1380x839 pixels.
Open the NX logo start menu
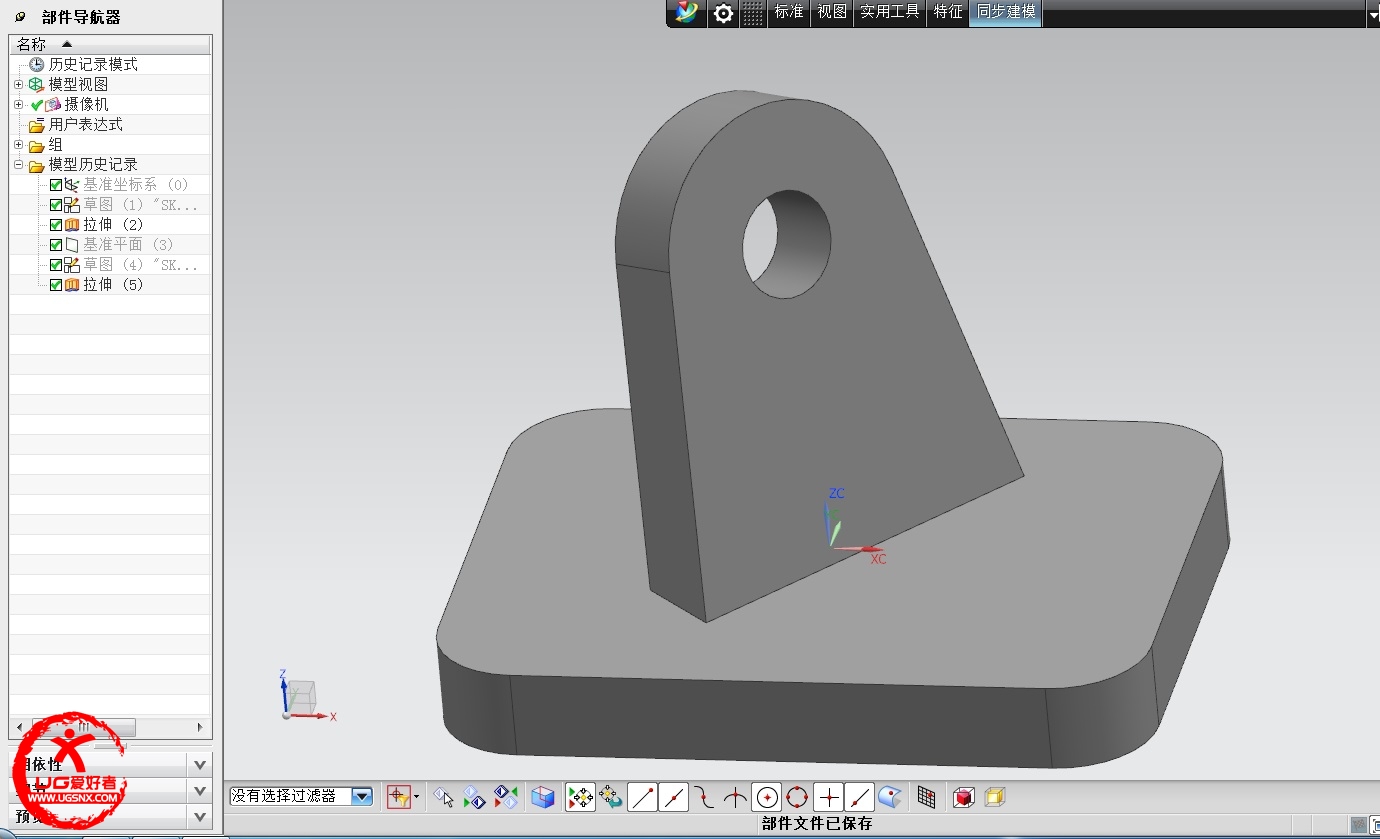click(x=686, y=13)
